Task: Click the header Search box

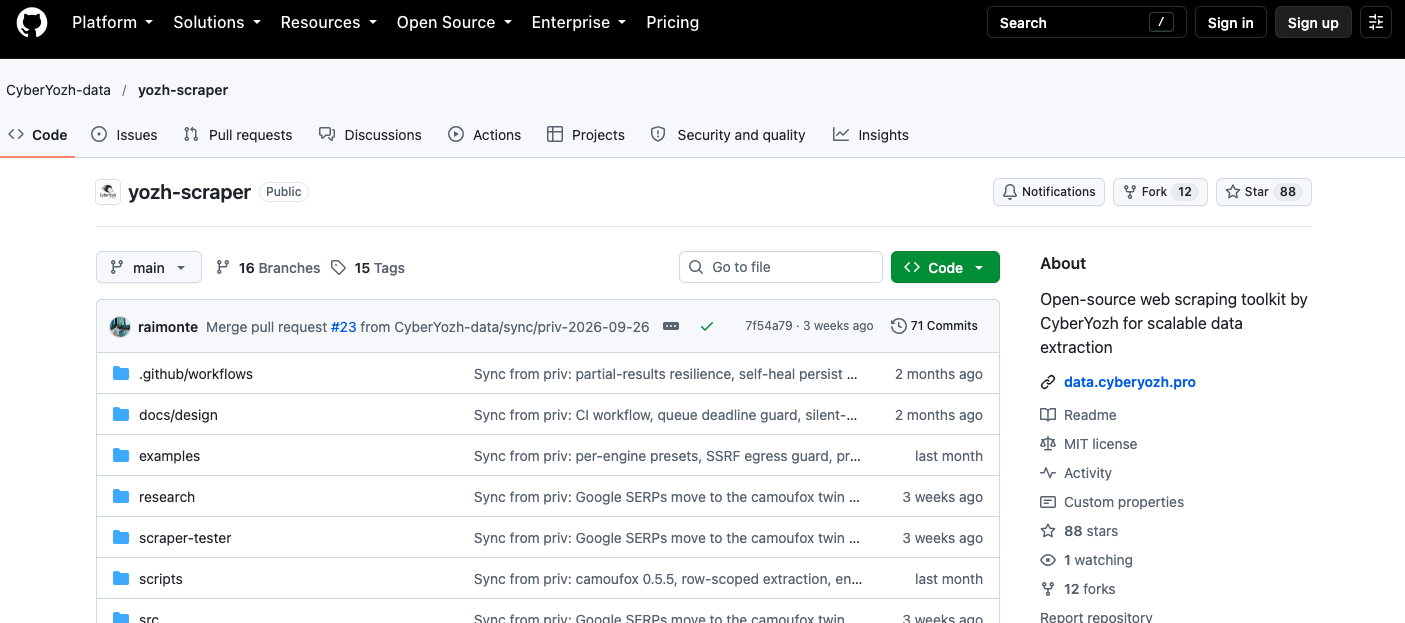Action: [x=1086, y=22]
